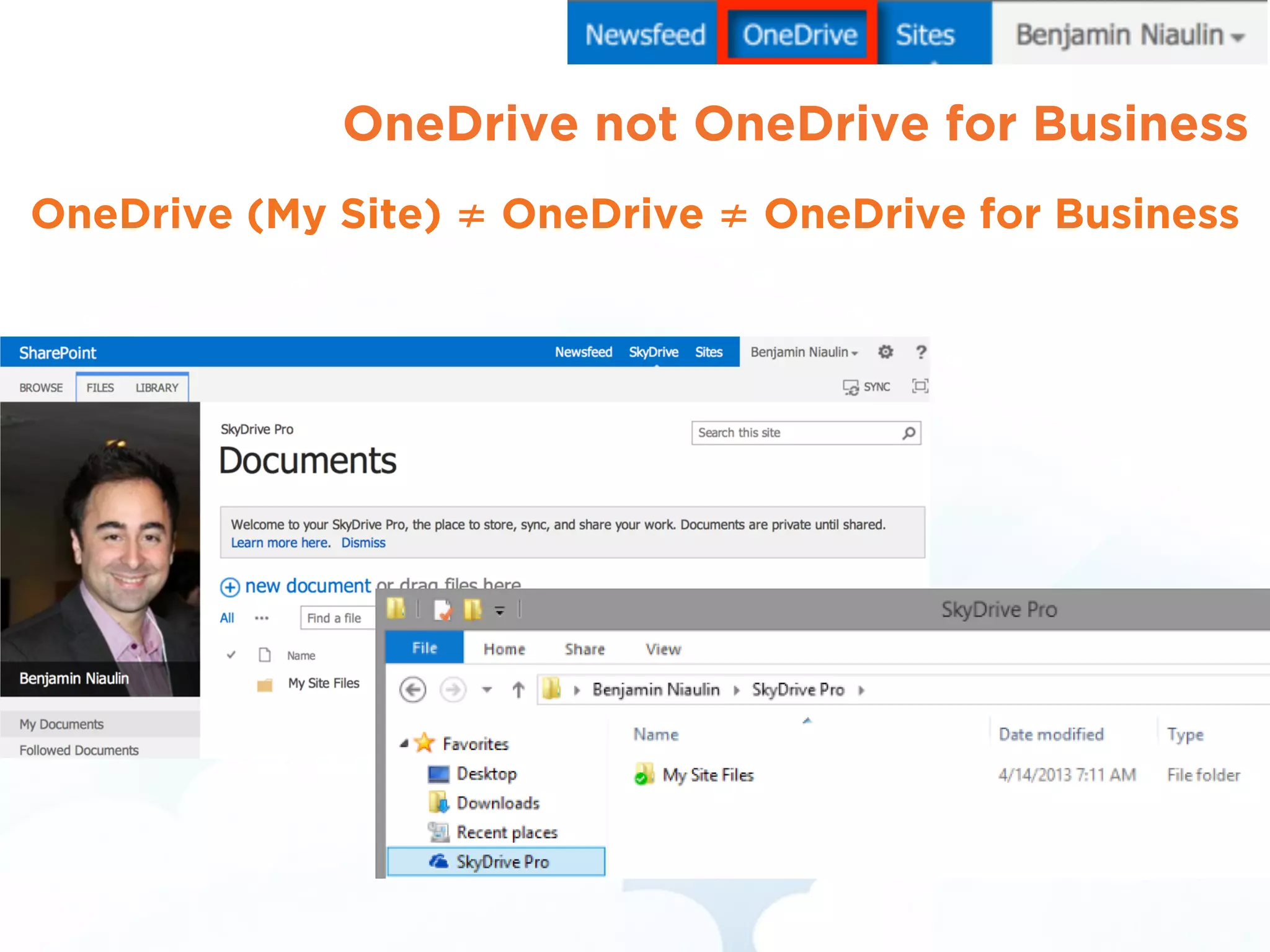This screenshot has height=952, width=1270.
Task: Select Downloads in Favorites
Action: point(498,803)
